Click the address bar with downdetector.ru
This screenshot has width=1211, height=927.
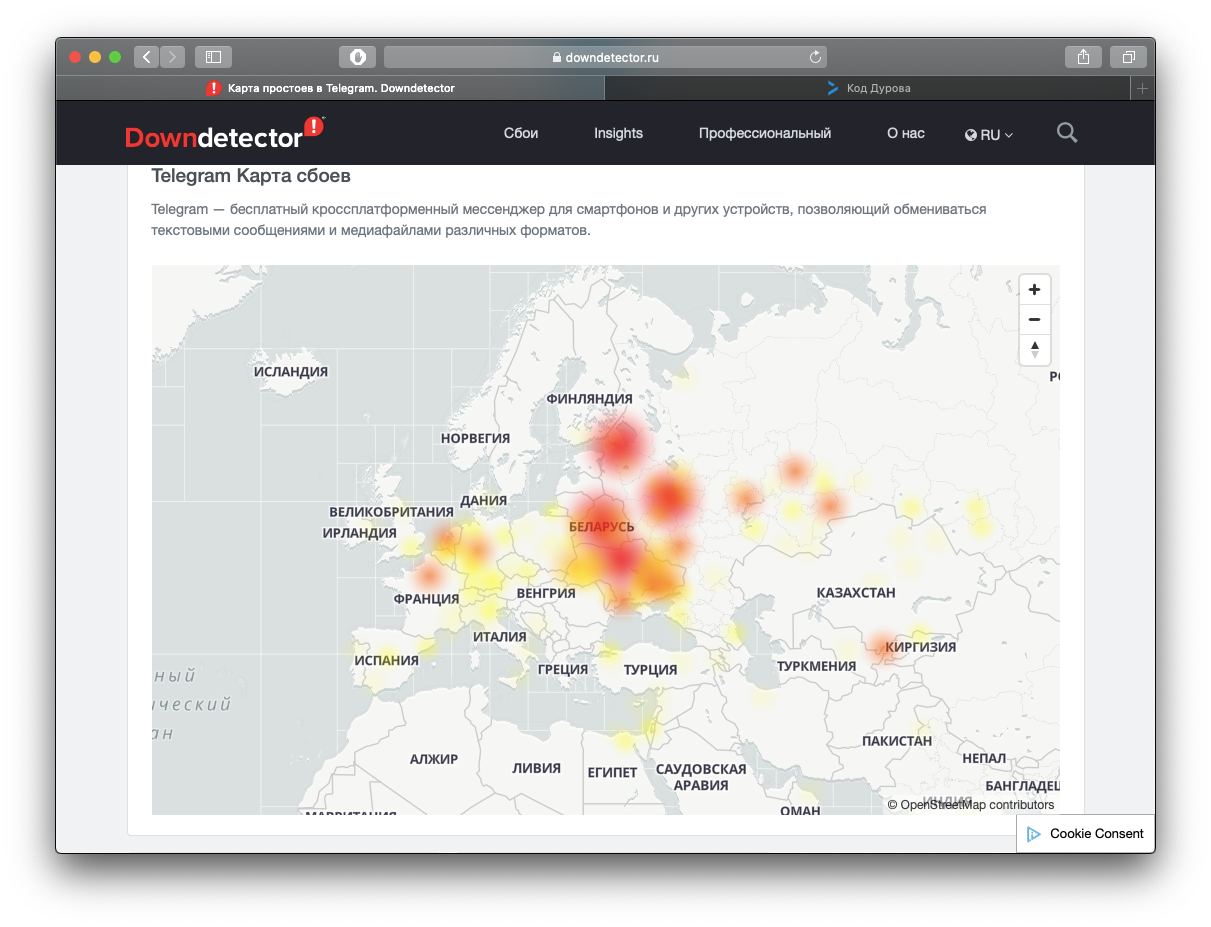pyautogui.click(x=605, y=57)
